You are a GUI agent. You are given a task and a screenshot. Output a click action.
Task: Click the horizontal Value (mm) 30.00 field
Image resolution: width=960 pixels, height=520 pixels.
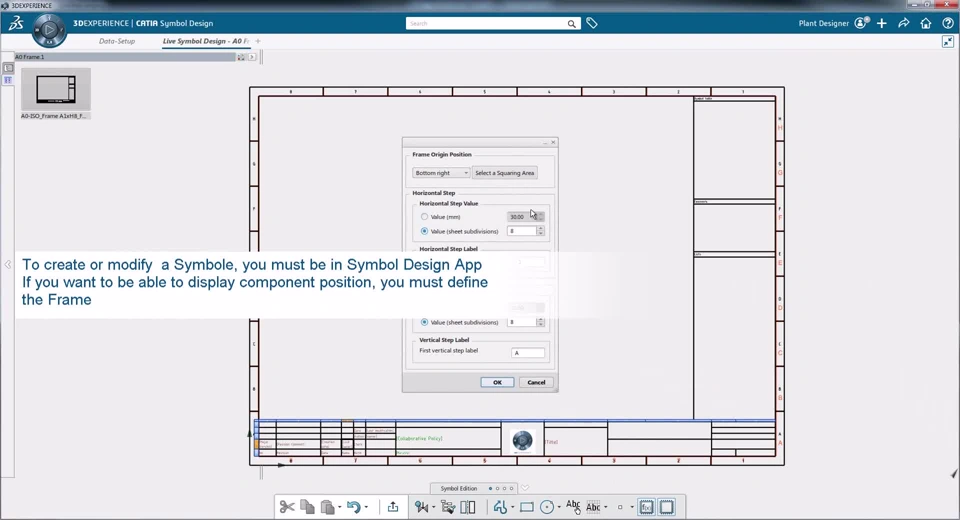pos(522,217)
